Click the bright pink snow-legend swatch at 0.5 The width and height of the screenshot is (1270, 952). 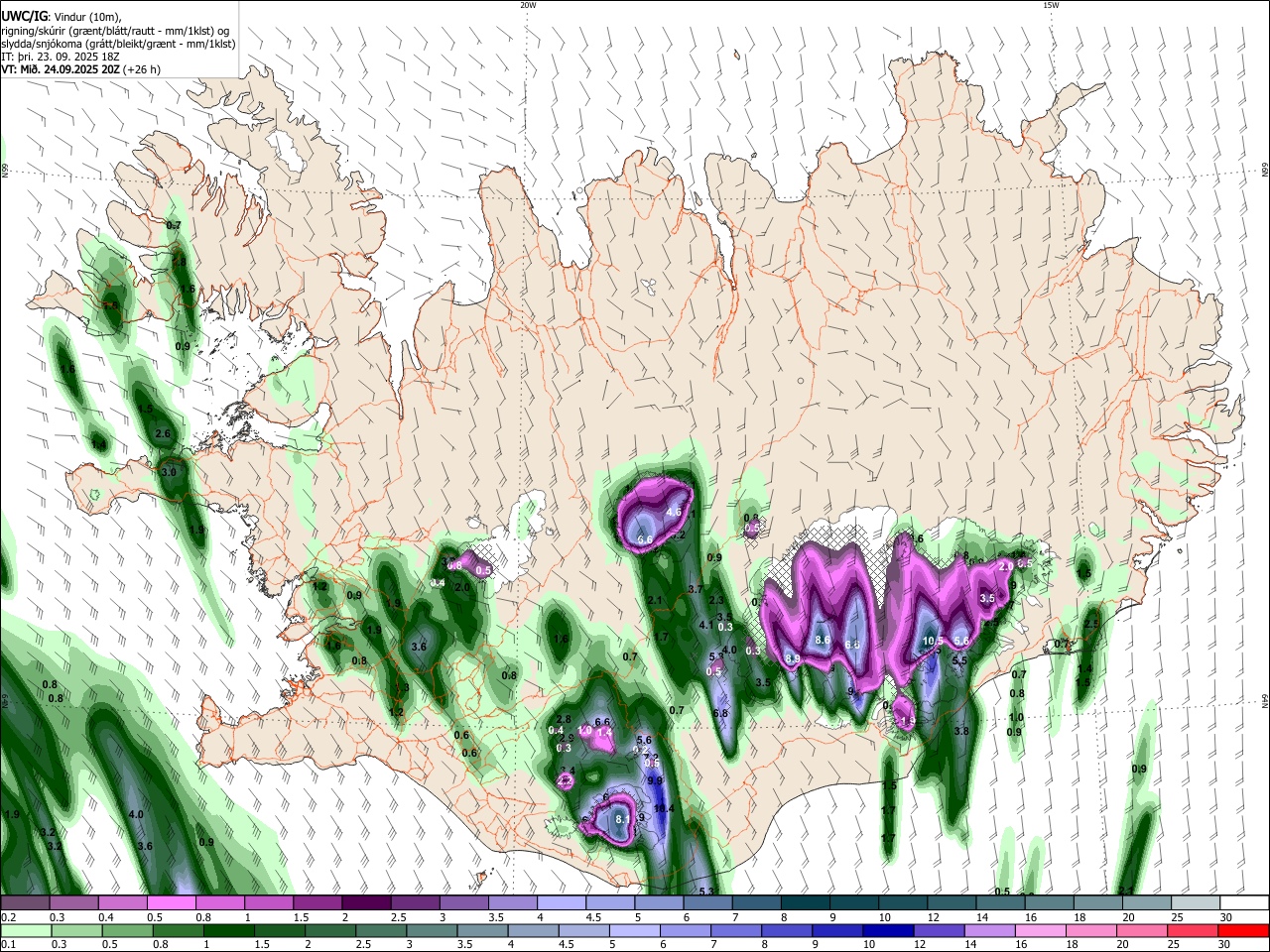tap(171, 903)
